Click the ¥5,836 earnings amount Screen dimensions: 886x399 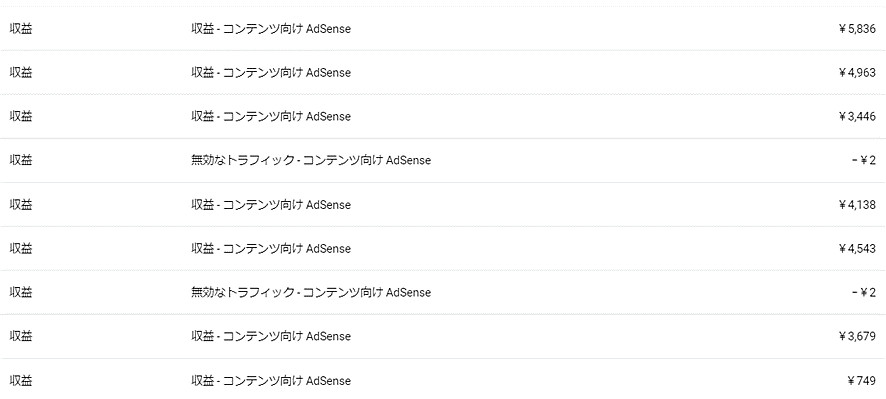point(857,29)
